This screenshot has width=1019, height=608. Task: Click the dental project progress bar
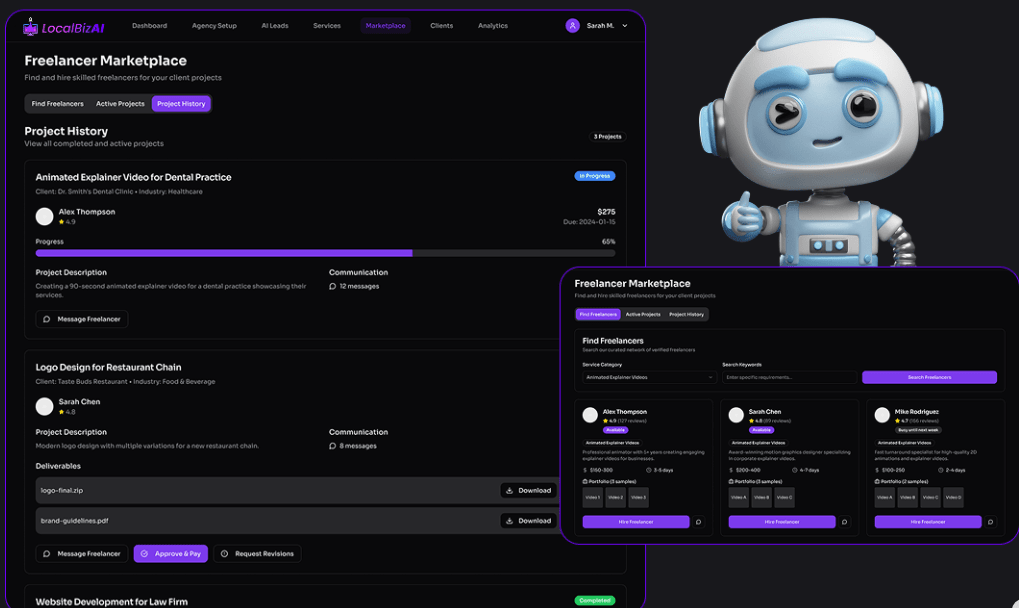325,253
